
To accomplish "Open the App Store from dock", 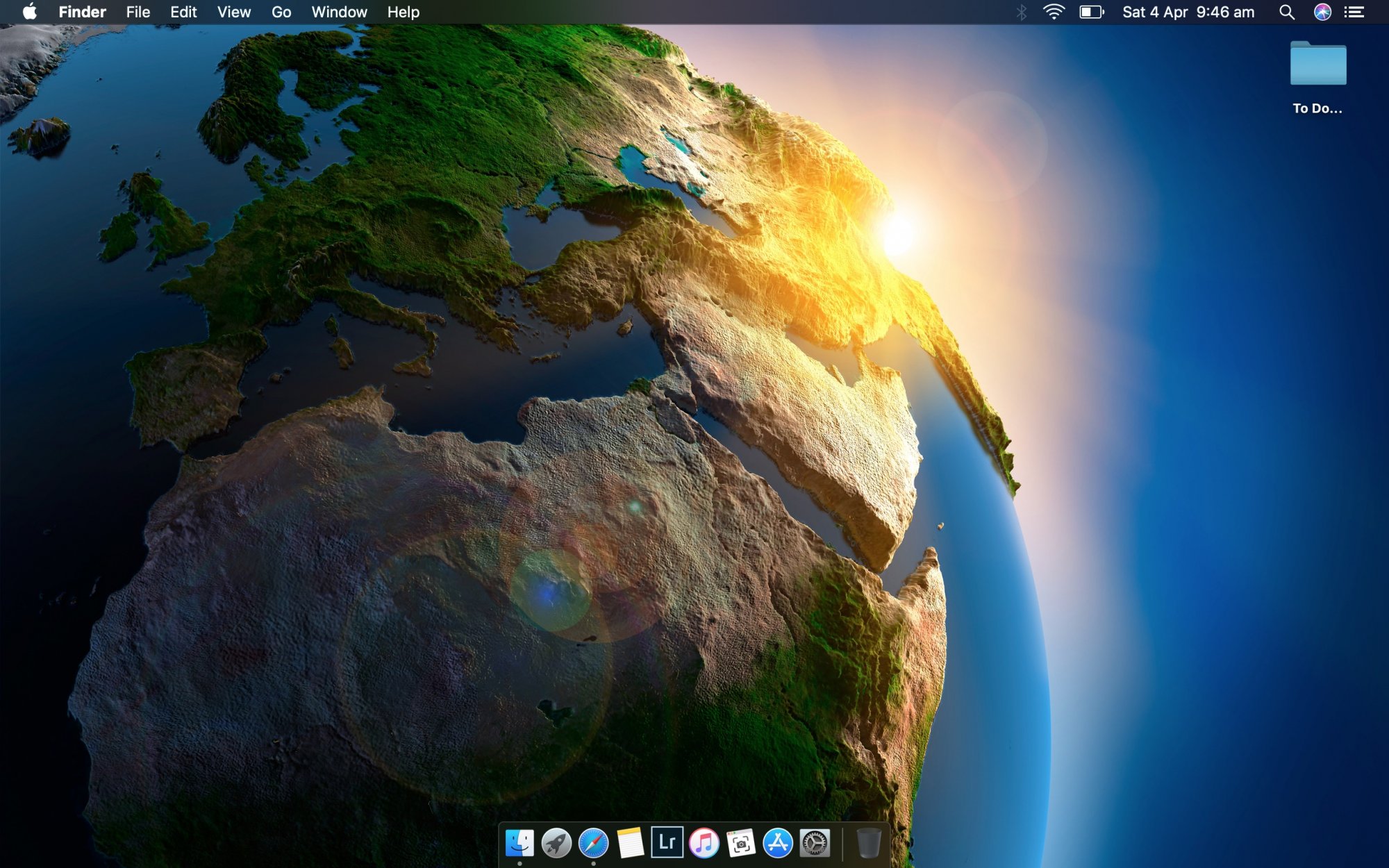I will pyautogui.click(x=777, y=843).
